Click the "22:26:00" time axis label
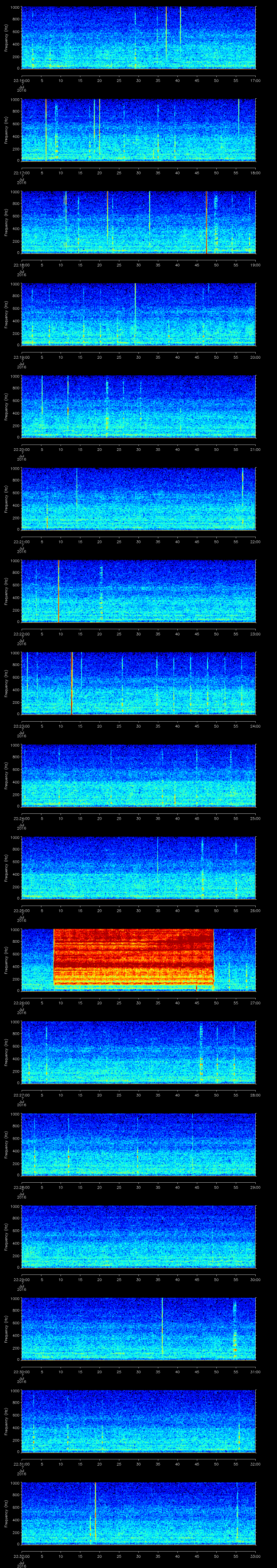This screenshot has width=277, height=1568. pos(22,1003)
